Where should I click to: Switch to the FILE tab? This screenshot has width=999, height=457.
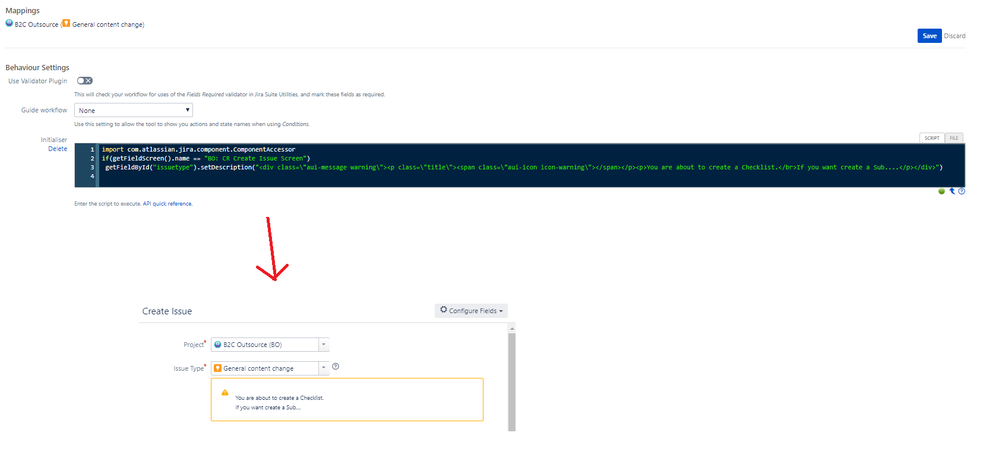point(954,138)
